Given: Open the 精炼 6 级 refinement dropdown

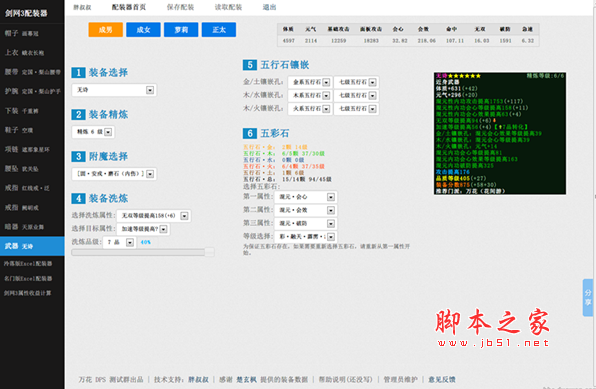Looking at the screenshot, I should tap(94, 132).
